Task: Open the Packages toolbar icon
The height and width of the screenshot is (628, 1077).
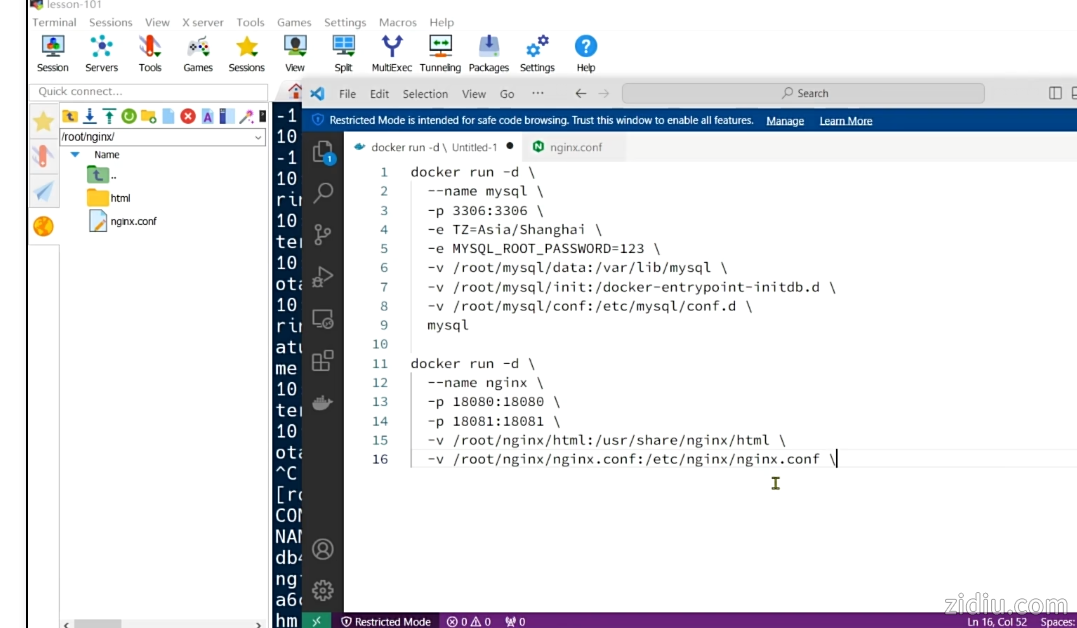Action: tap(488, 53)
